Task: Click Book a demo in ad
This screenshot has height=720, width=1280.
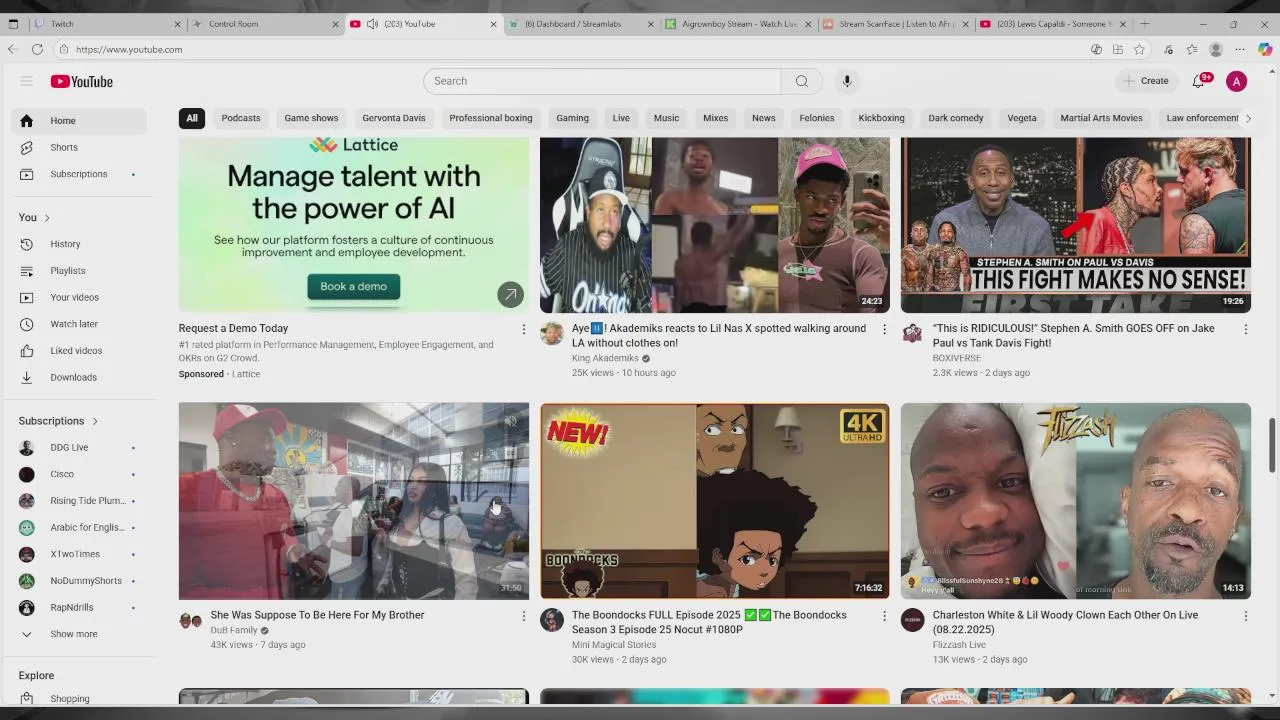Action: 353,287
